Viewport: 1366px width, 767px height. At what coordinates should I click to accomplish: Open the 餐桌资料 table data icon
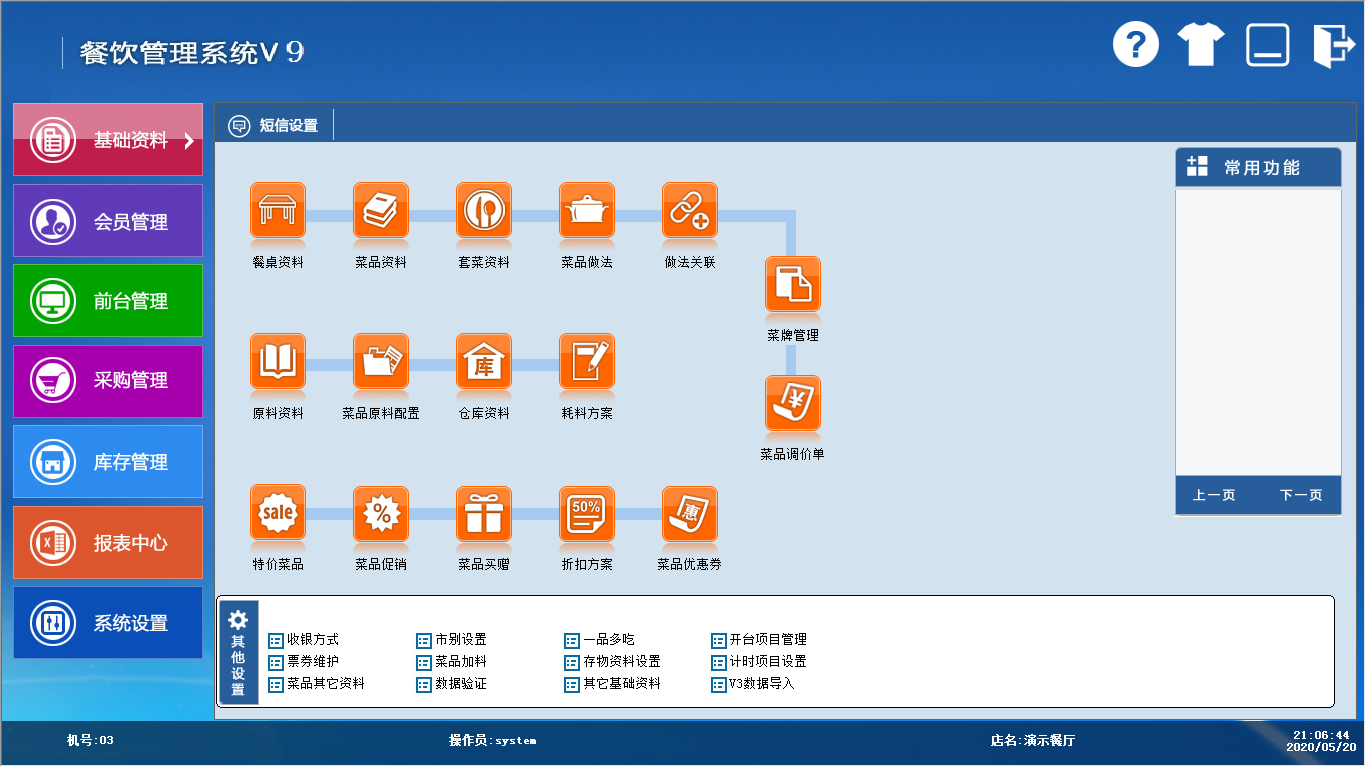(277, 211)
